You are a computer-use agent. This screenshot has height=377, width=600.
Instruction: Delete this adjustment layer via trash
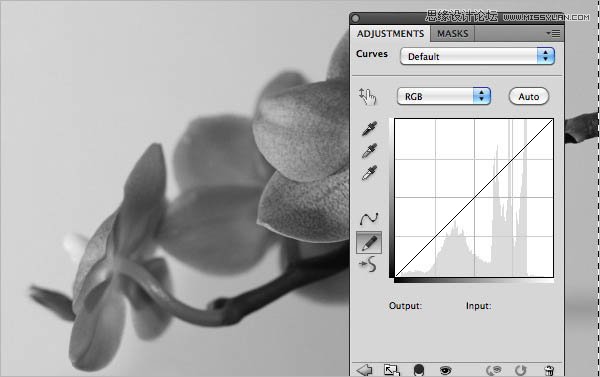click(549, 370)
